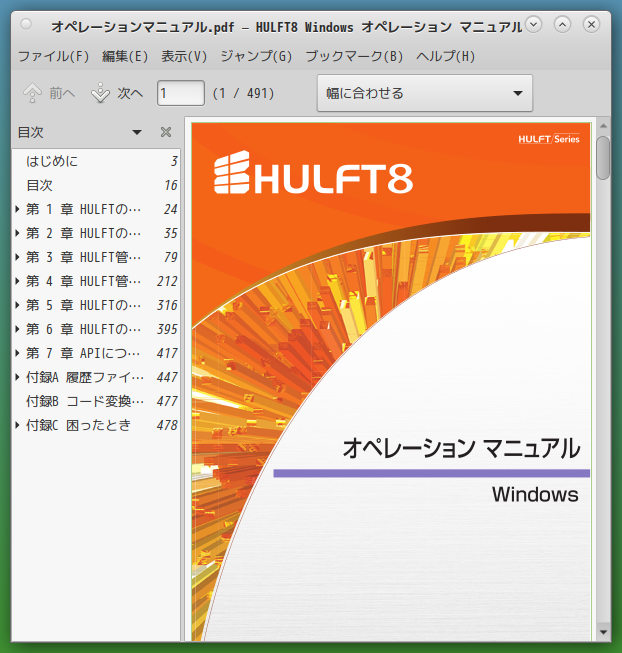The image size is (622, 653).
Task: Select 第 1 章 HULFTの… entry
Action: (96, 209)
